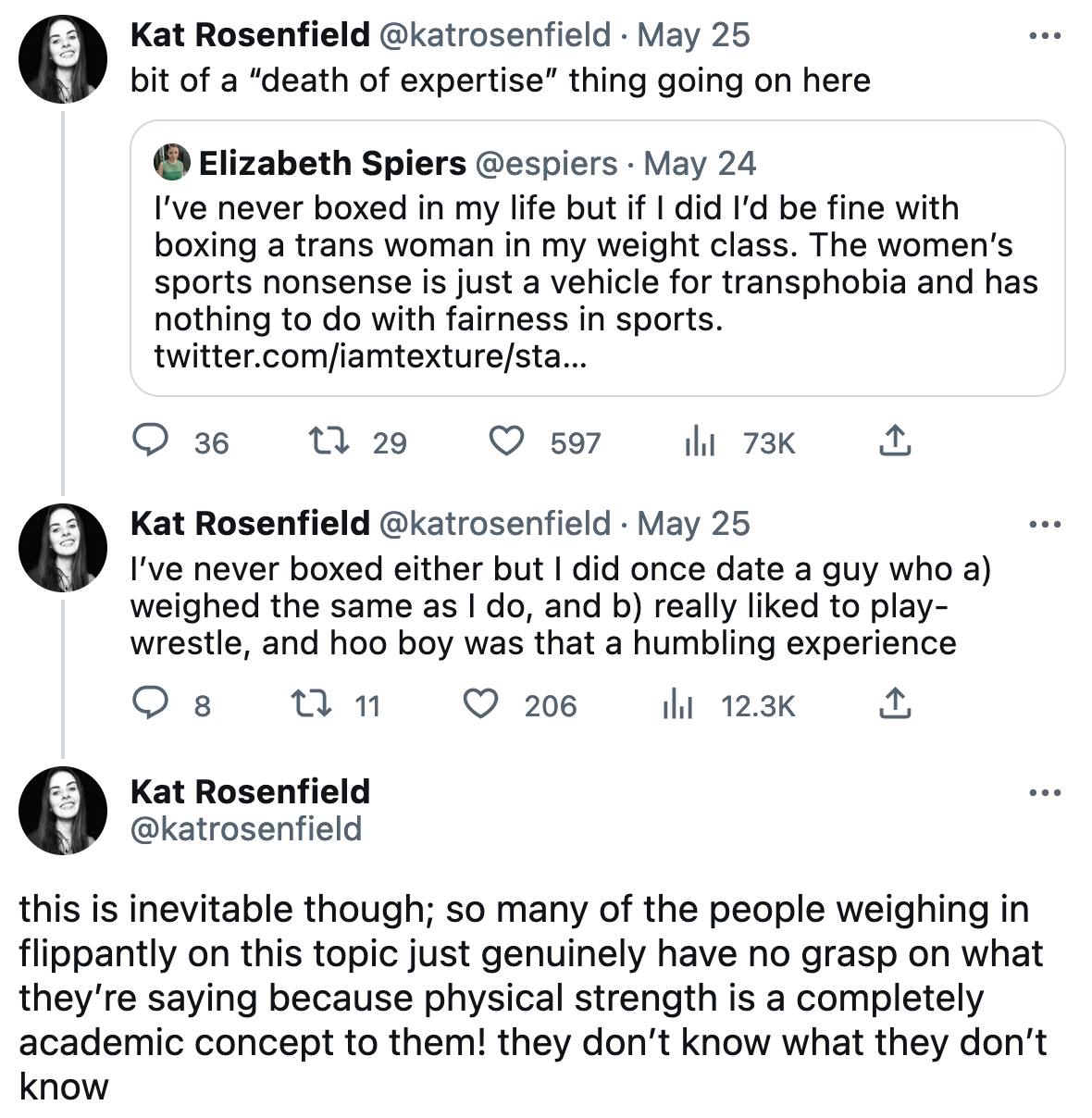Viewport: 1092px width, 1118px height.
Task: View analytics showing 73K views
Action: point(701,442)
